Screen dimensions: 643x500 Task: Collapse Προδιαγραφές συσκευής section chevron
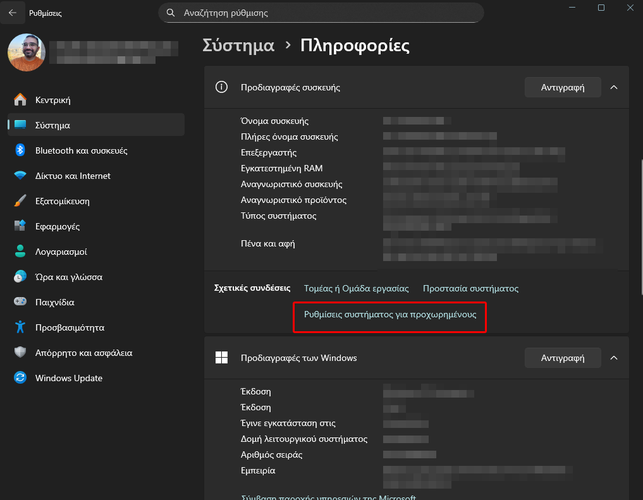(613, 87)
